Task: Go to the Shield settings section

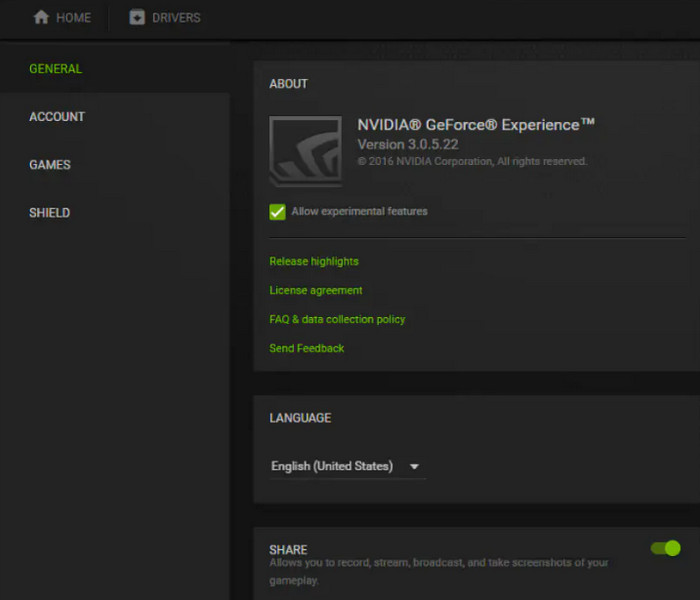Action: 50,213
